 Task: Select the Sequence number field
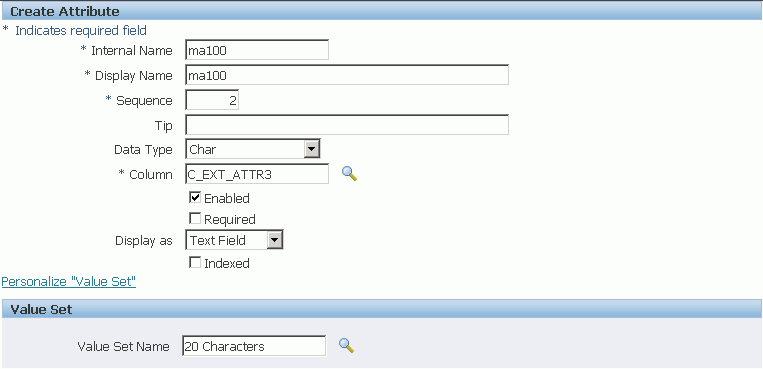(212, 100)
